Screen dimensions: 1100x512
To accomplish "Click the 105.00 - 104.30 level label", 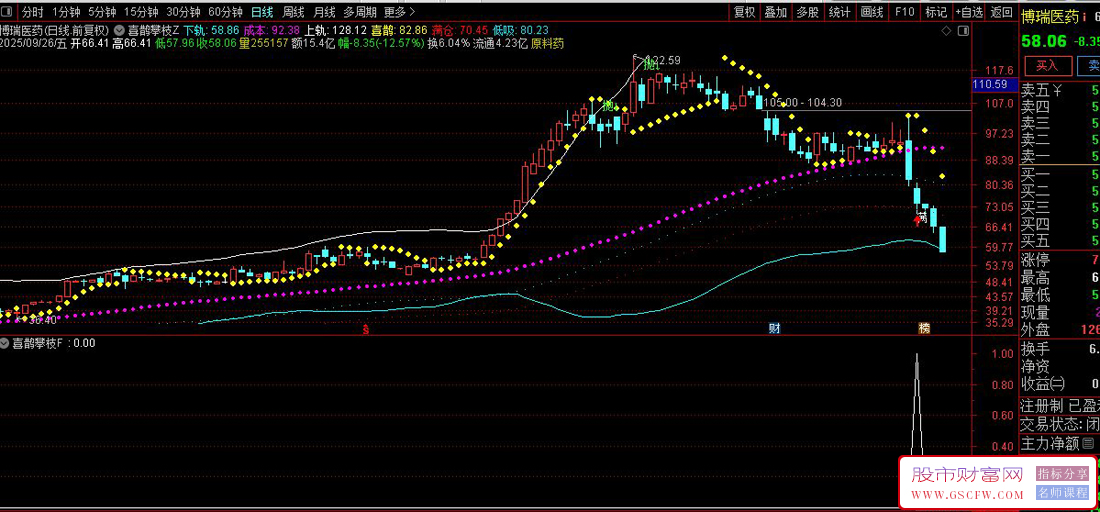I will (x=803, y=102).
